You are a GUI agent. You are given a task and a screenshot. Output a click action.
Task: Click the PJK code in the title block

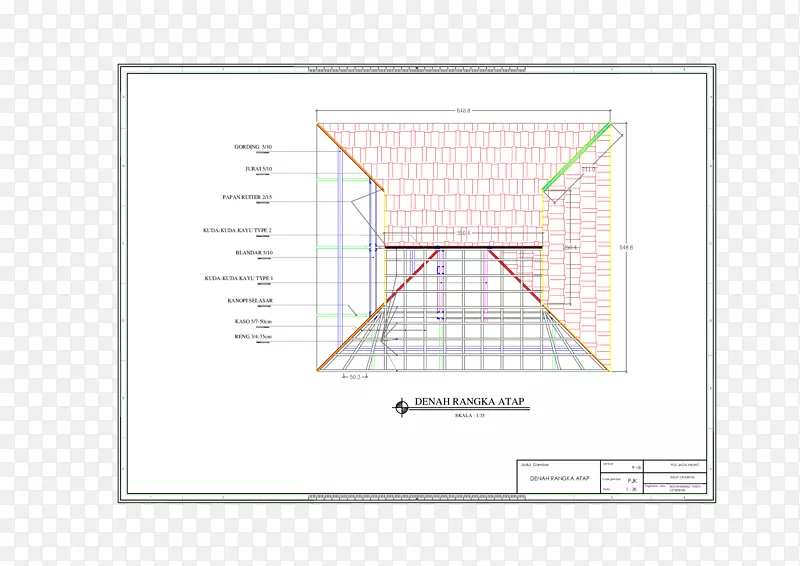[634, 479]
